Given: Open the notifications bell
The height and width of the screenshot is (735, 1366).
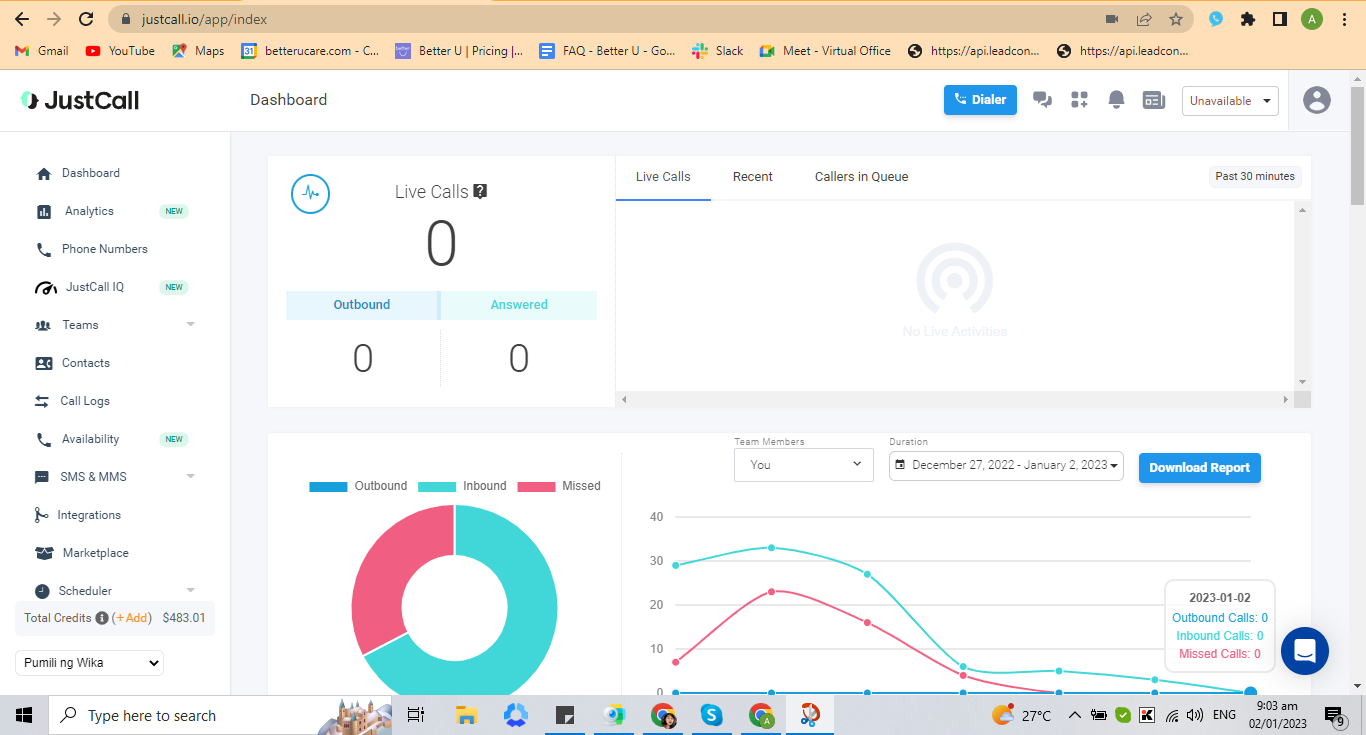Looking at the screenshot, I should pos(1116,100).
